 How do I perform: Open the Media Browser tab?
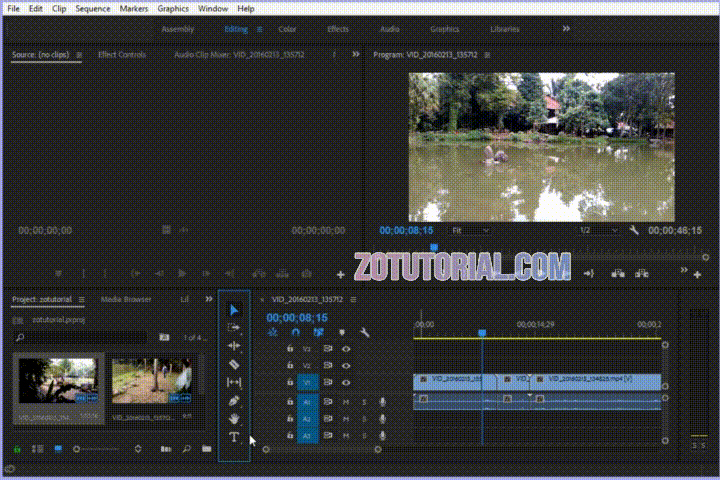point(126,299)
